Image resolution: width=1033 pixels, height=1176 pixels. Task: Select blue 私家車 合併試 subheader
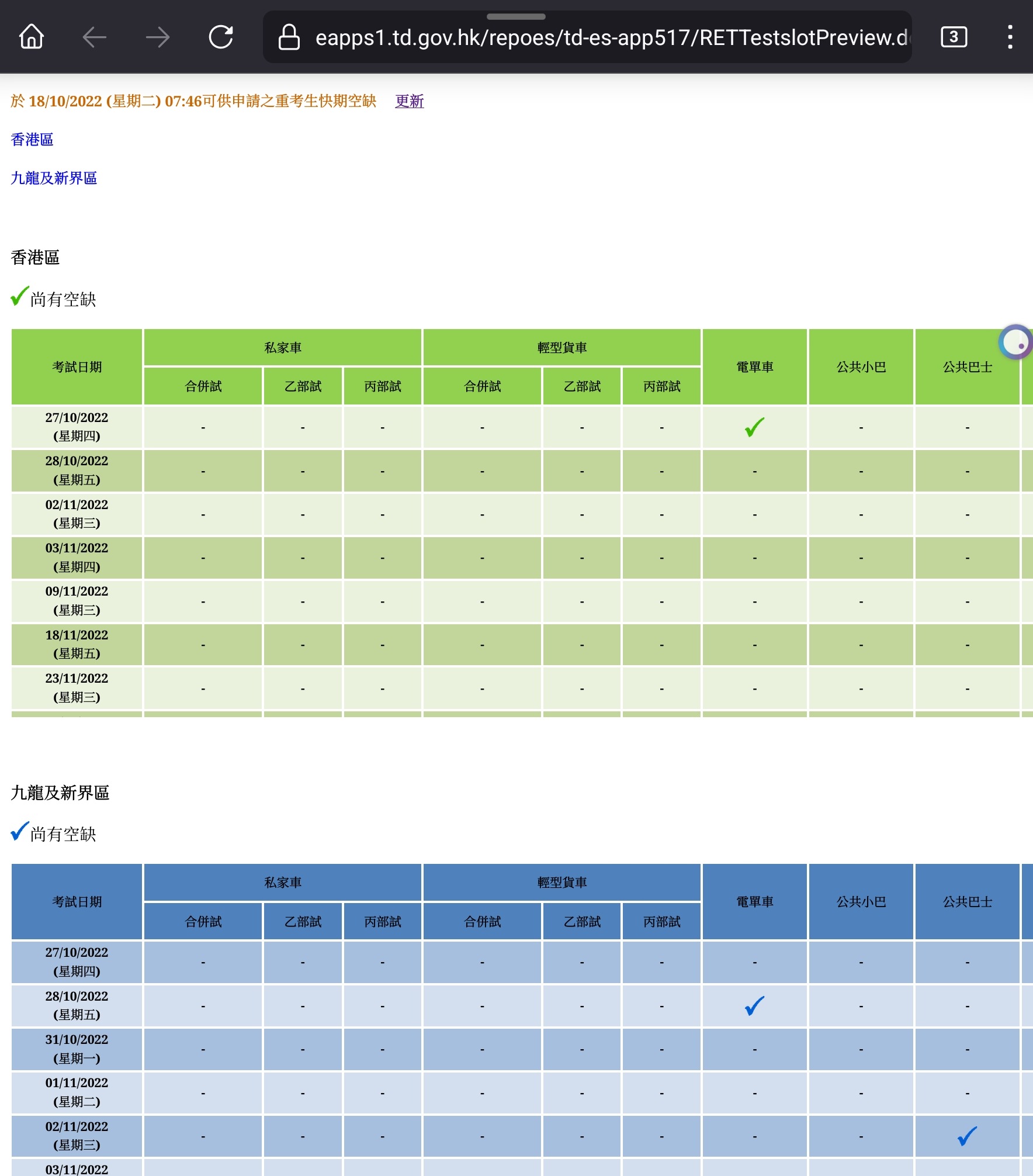point(203,922)
